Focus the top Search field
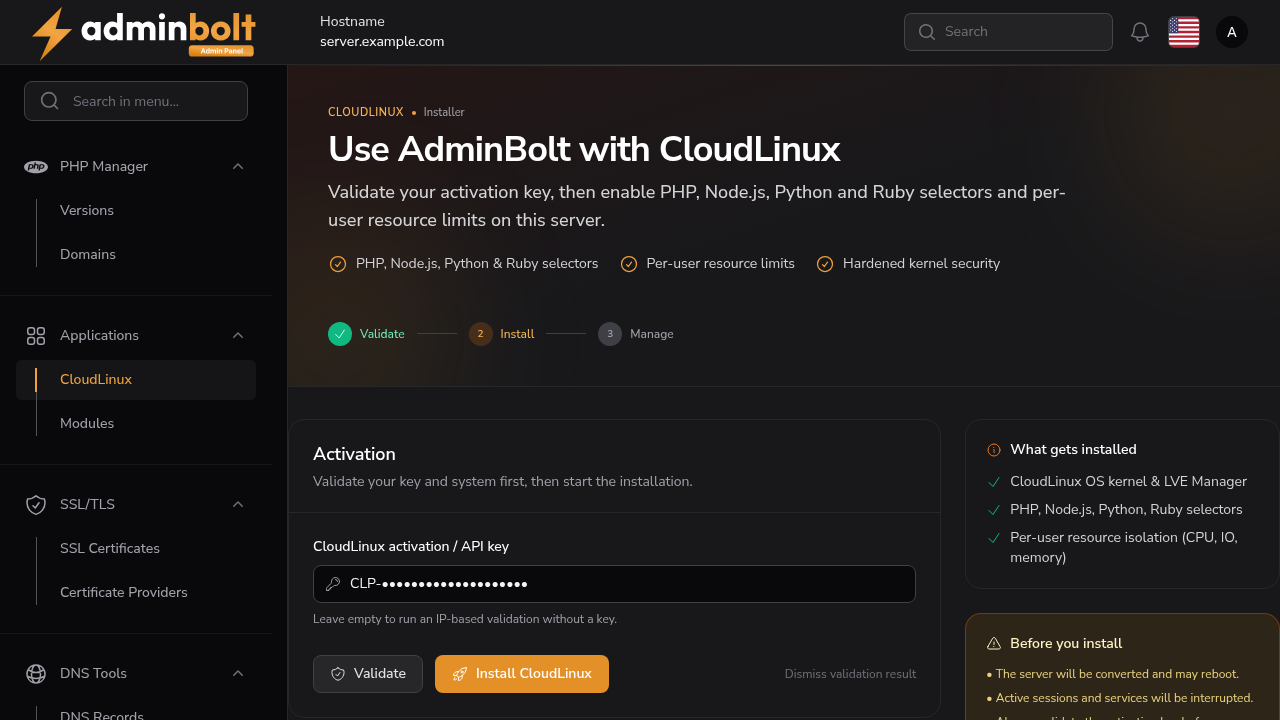This screenshot has height=720, width=1280. (x=1008, y=32)
